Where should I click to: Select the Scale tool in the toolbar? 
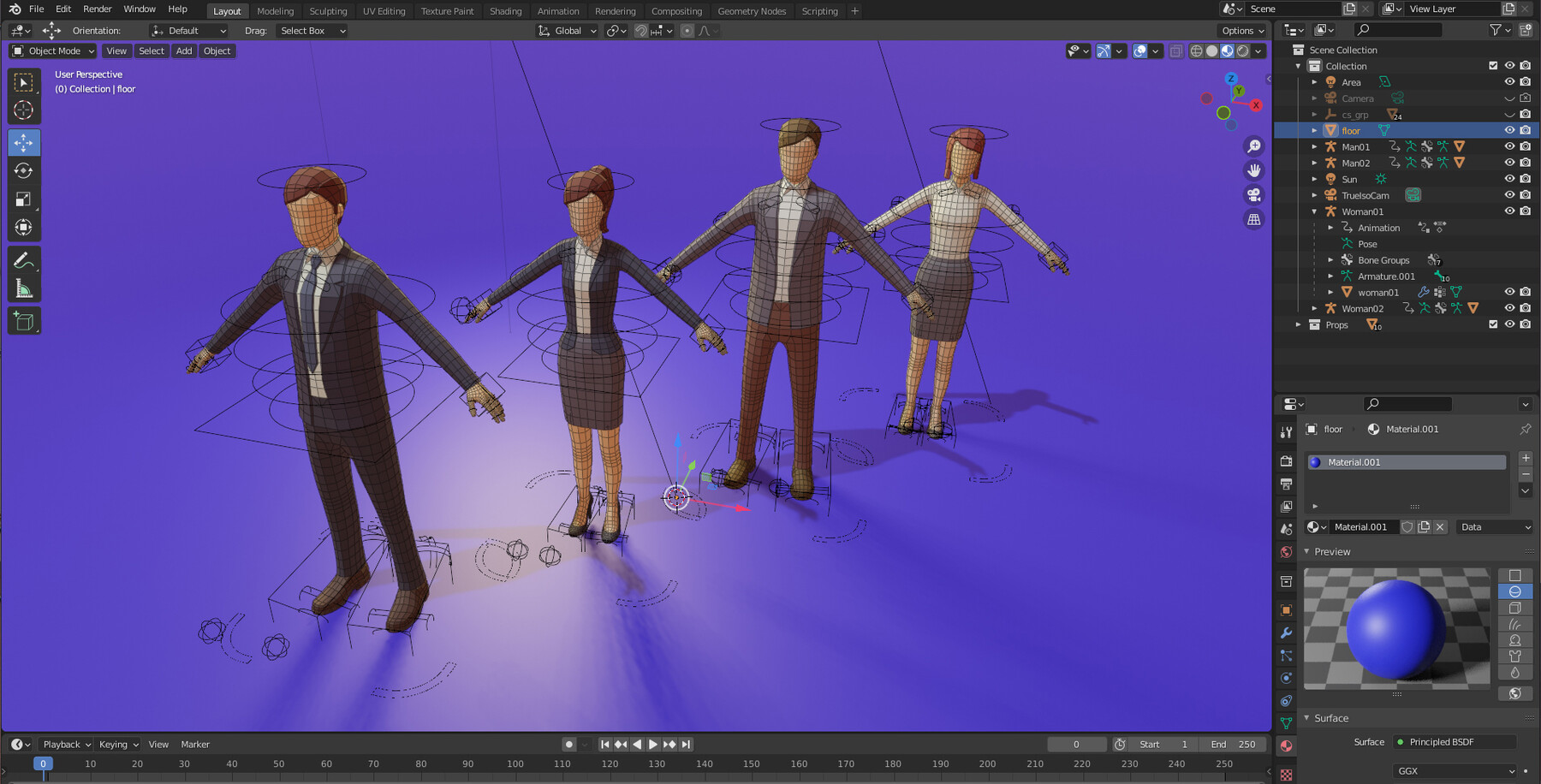coord(23,198)
